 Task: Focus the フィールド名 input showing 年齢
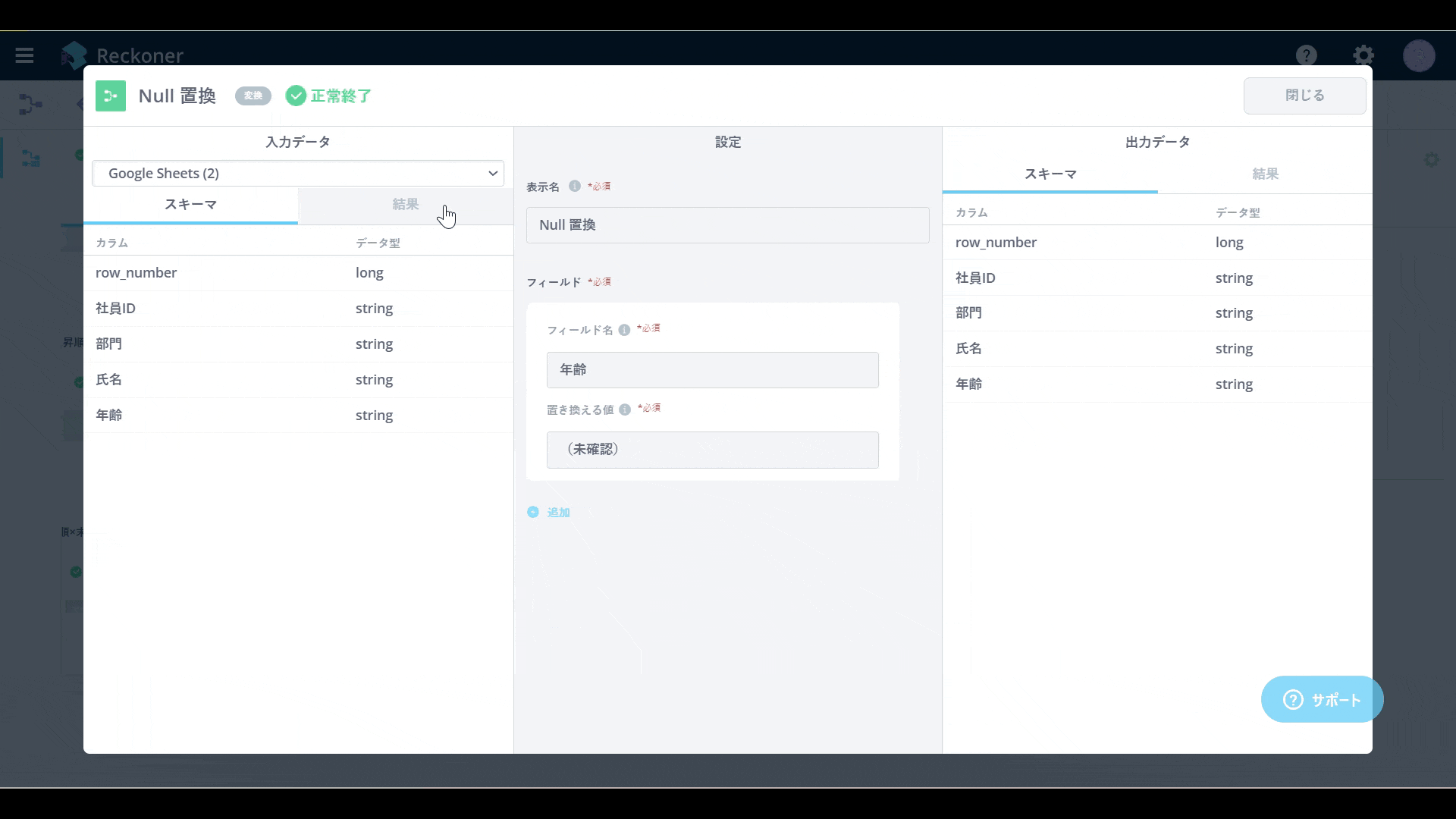pyautogui.click(x=712, y=370)
